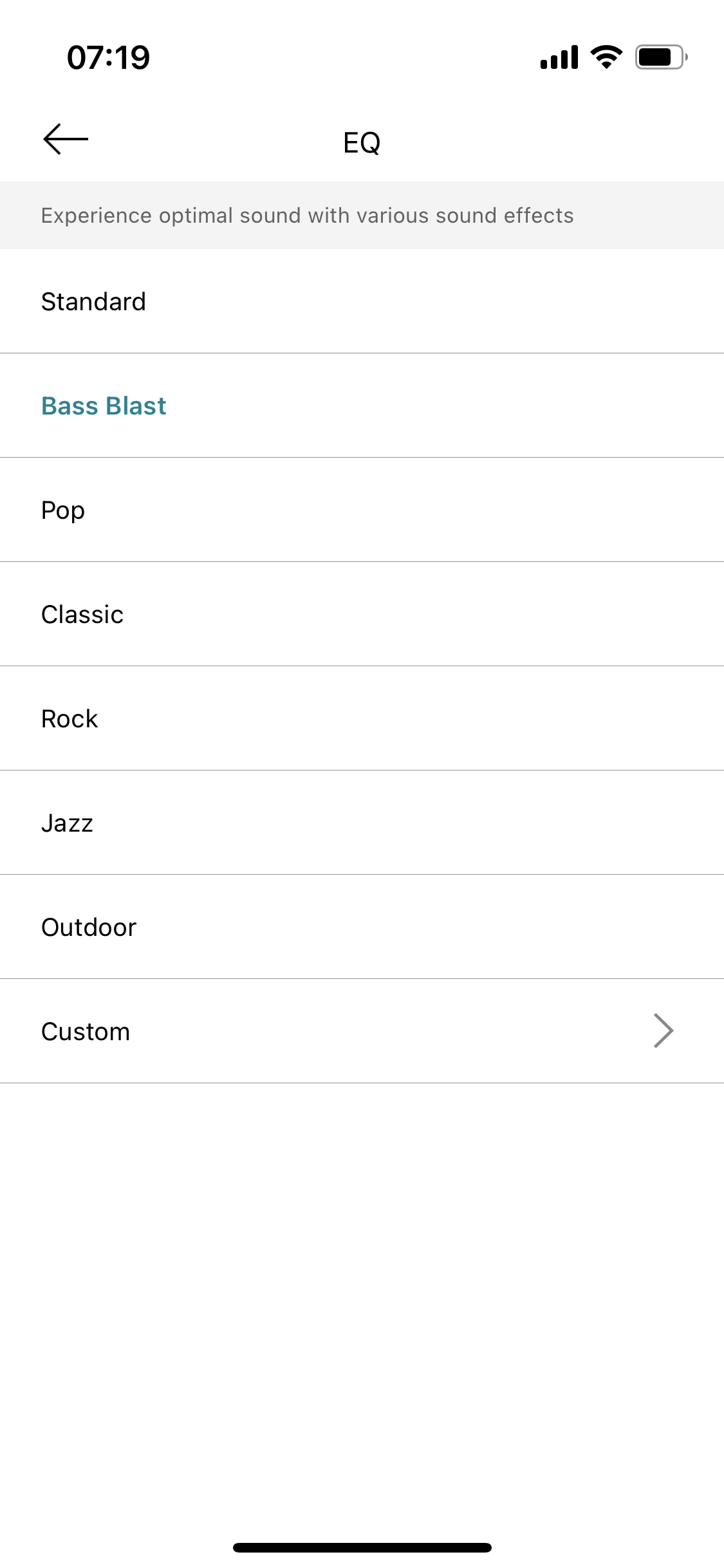Tap the home indicator bar

[362, 1547]
